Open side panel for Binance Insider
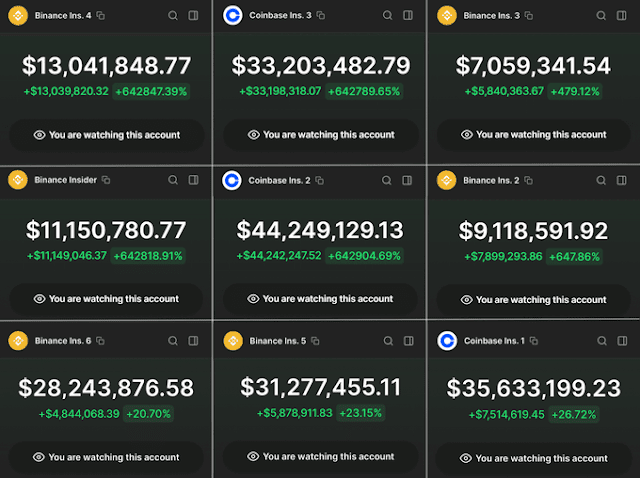This screenshot has height=478, width=640. tap(193, 180)
